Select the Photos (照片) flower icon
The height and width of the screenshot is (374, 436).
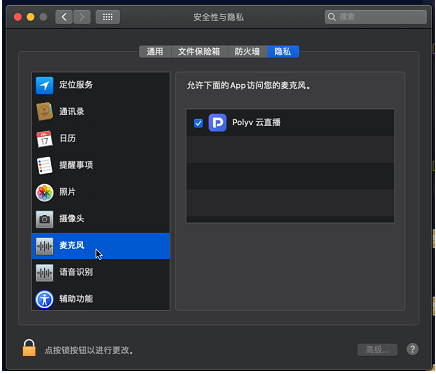click(x=44, y=192)
